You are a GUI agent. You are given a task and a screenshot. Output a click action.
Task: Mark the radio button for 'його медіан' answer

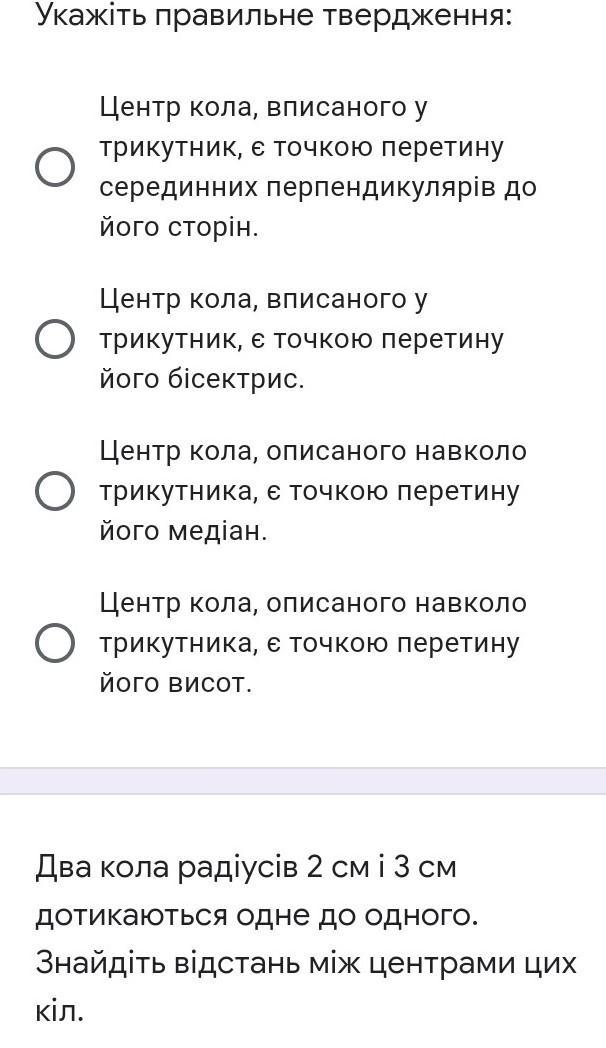[x=54, y=491]
